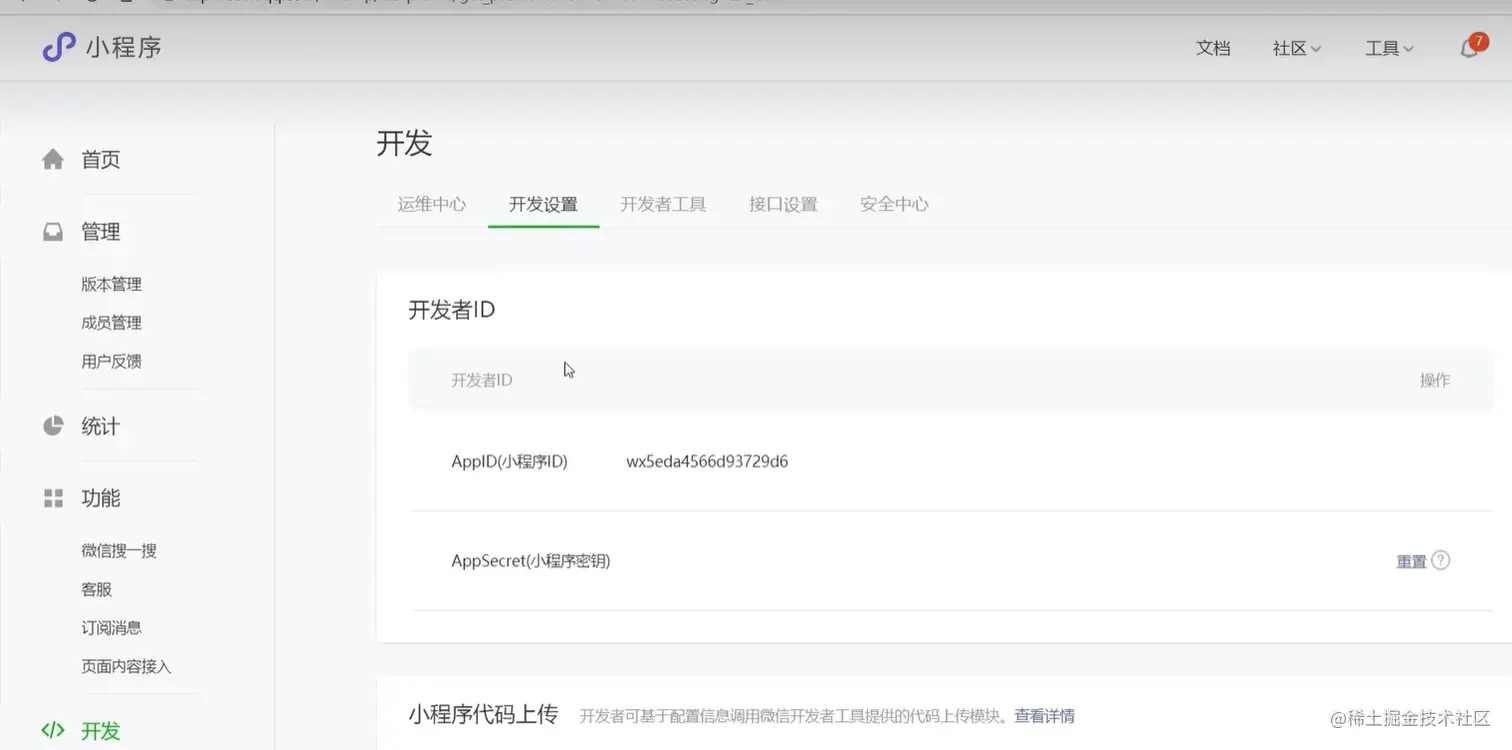The height and width of the screenshot is (750, 1512).
Task: Click 重置 to reset AppSecret
Action: coord(1411,561)
